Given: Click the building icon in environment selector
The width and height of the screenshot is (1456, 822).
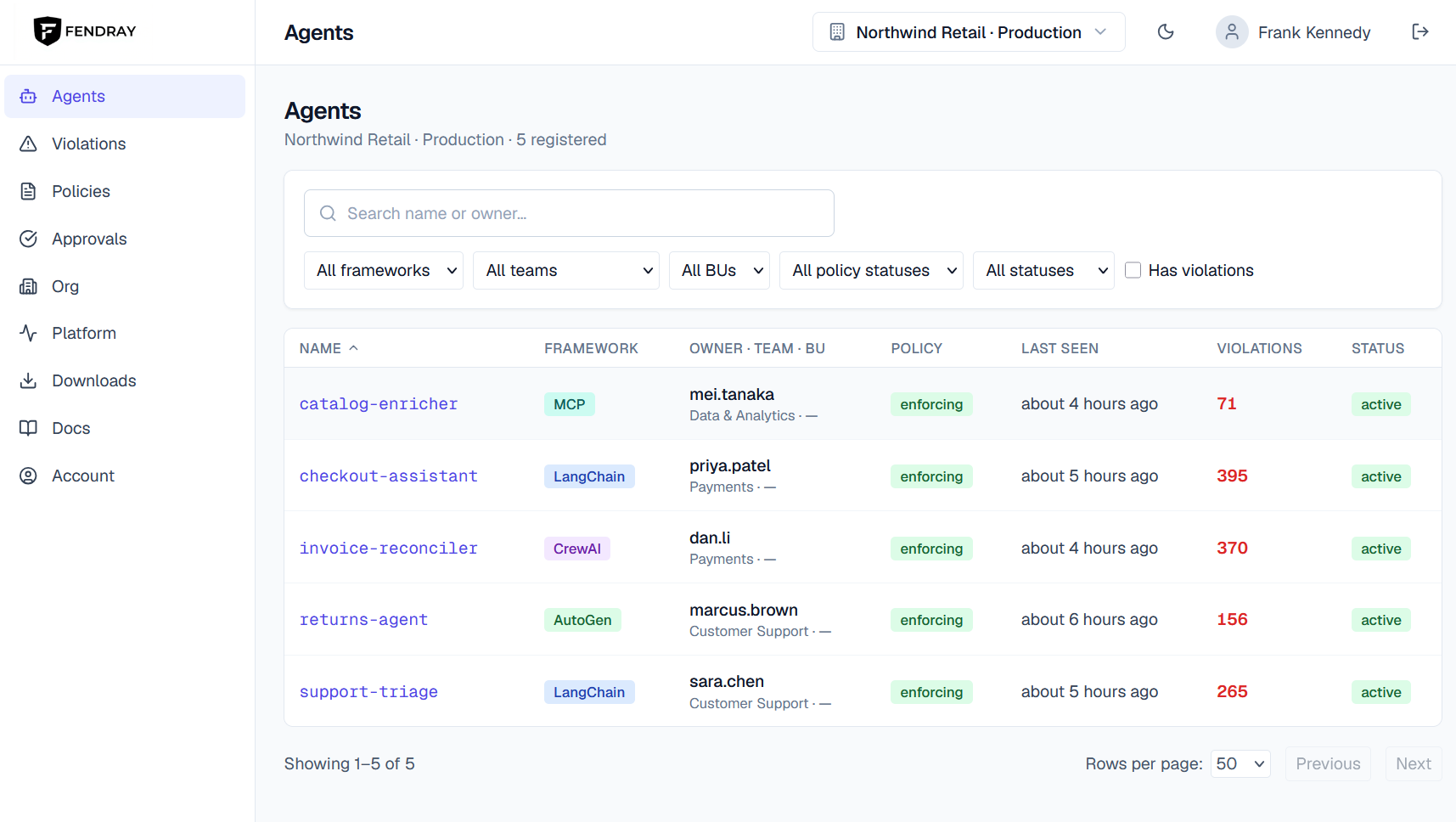Looking at the screenshot, I should (837, 32).
